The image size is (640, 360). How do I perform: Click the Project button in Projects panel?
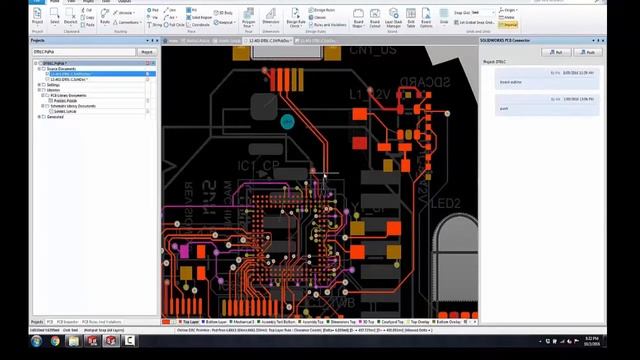[147, 52]
